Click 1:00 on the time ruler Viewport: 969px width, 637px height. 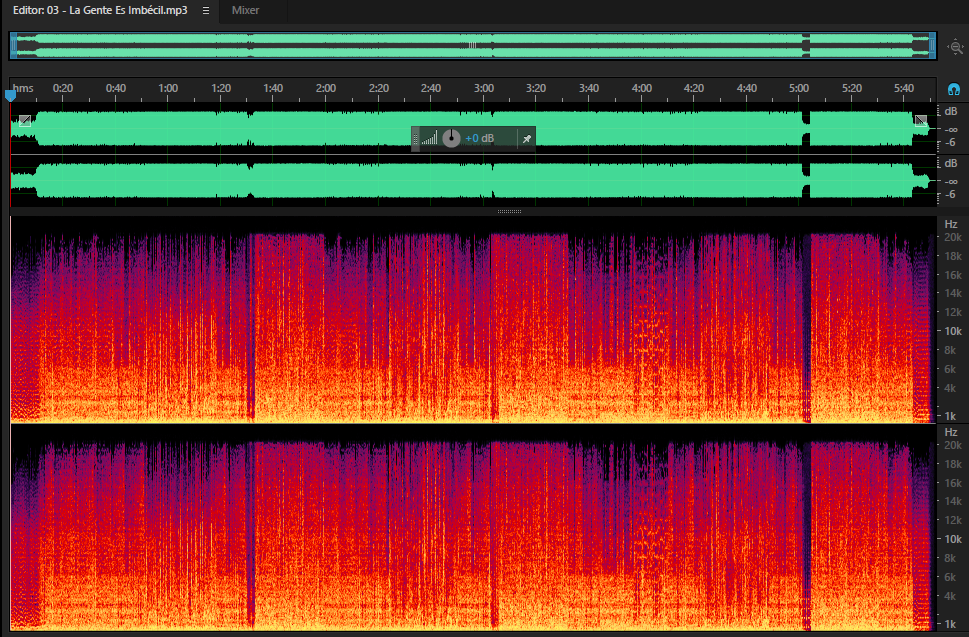coord(168,88)
